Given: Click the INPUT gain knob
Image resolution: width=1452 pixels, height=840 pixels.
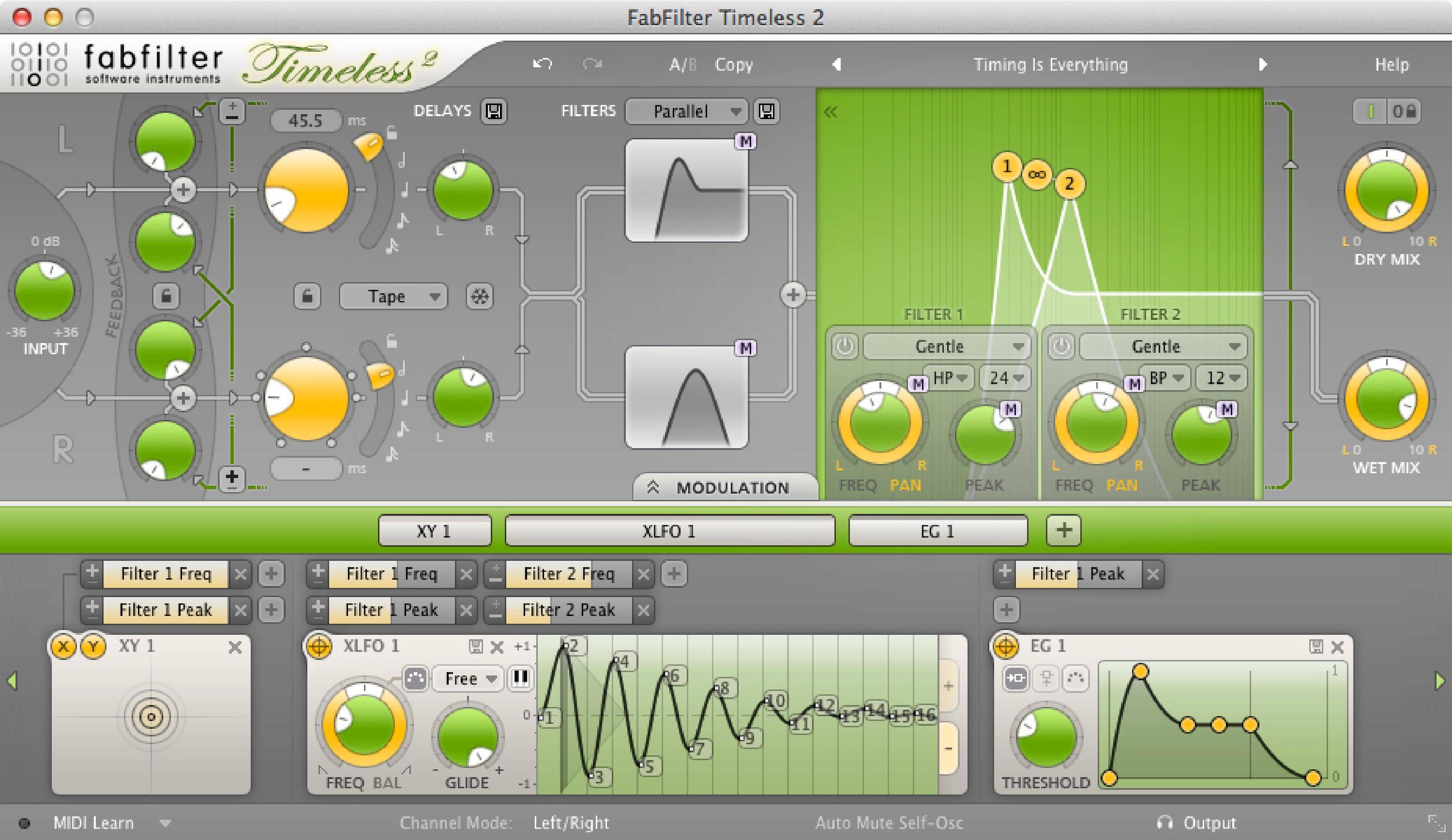Looking at the screenshot, I should coord(45,290).
